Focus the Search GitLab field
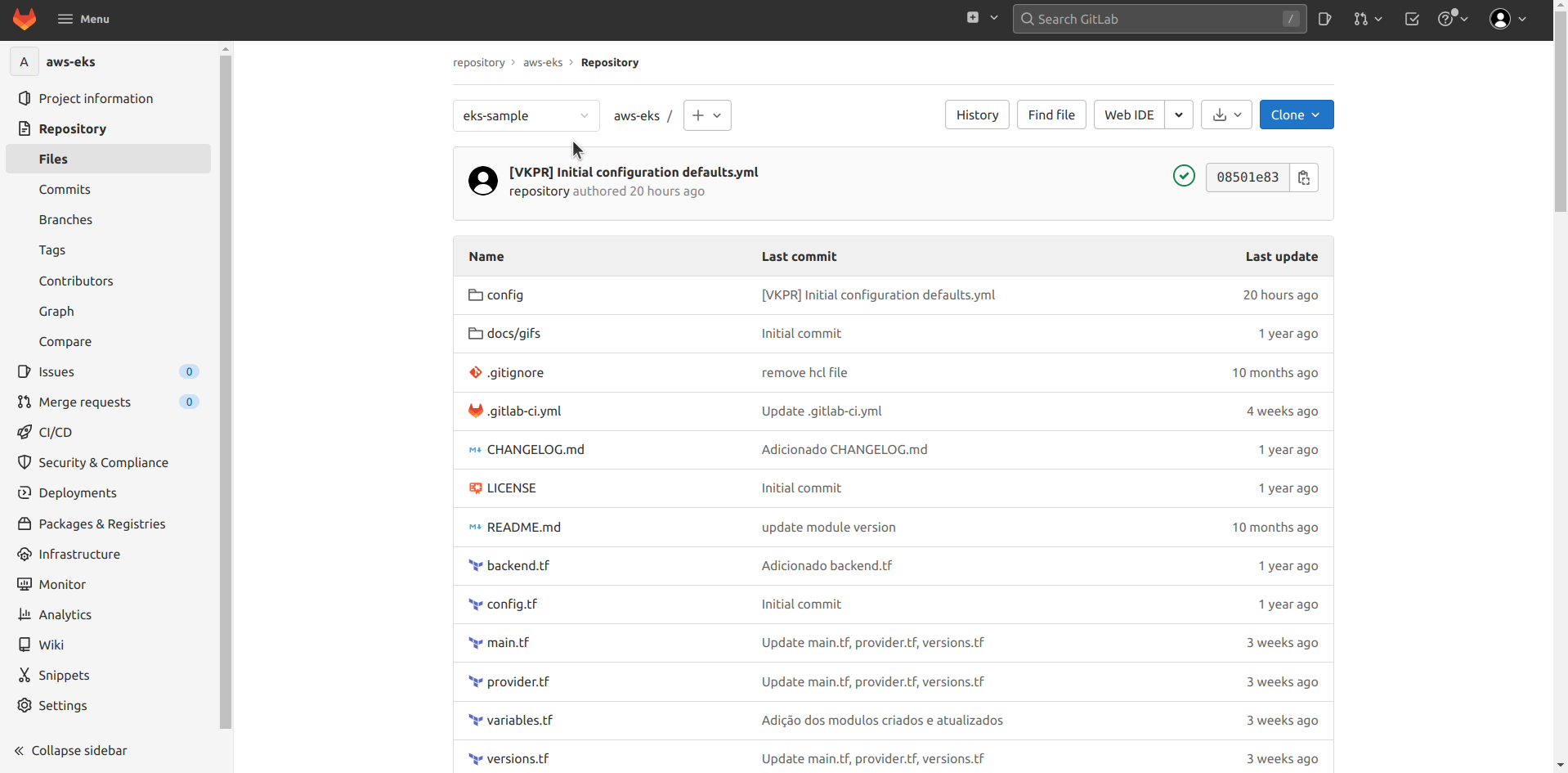 click(x=1159, y=19)
